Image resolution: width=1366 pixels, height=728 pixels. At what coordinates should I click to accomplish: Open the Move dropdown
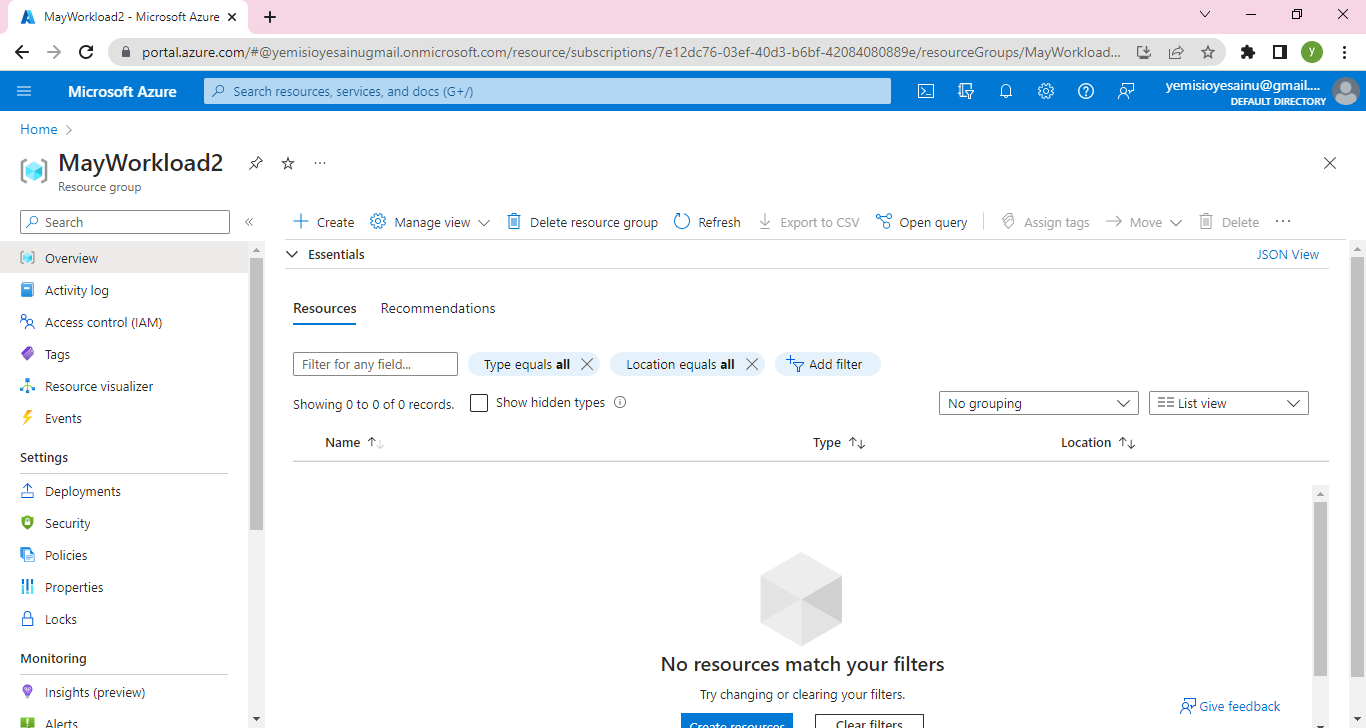click(x=1144, y=222)
